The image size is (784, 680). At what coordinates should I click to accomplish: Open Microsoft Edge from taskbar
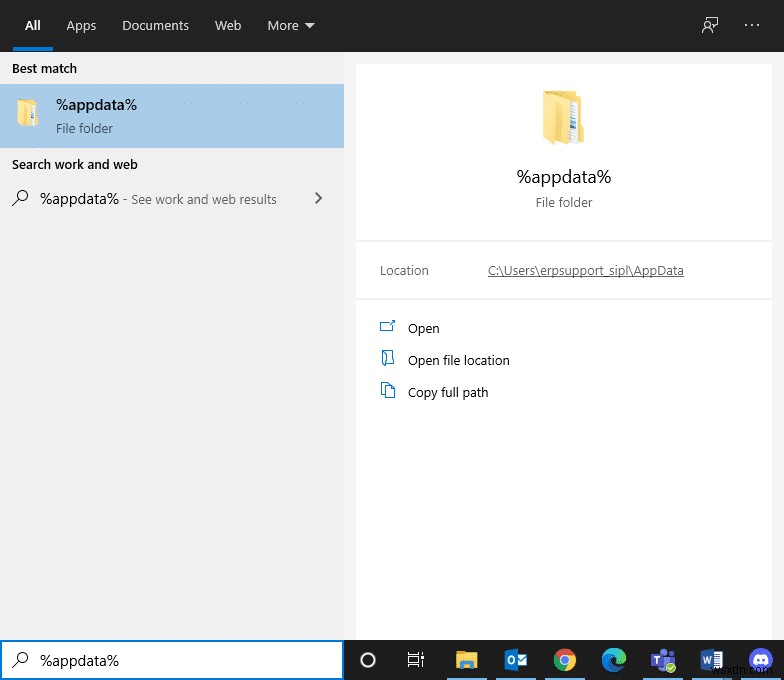(x=614, y=660)
